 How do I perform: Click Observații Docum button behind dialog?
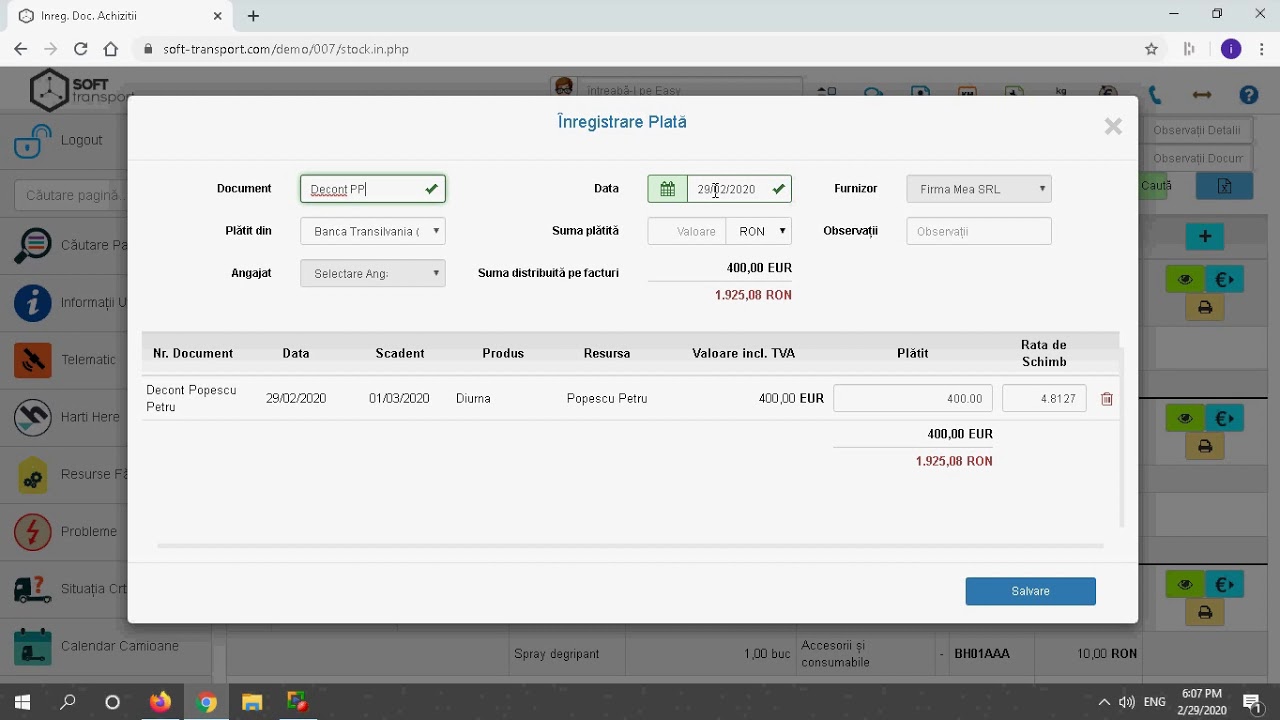point(1196,158)
